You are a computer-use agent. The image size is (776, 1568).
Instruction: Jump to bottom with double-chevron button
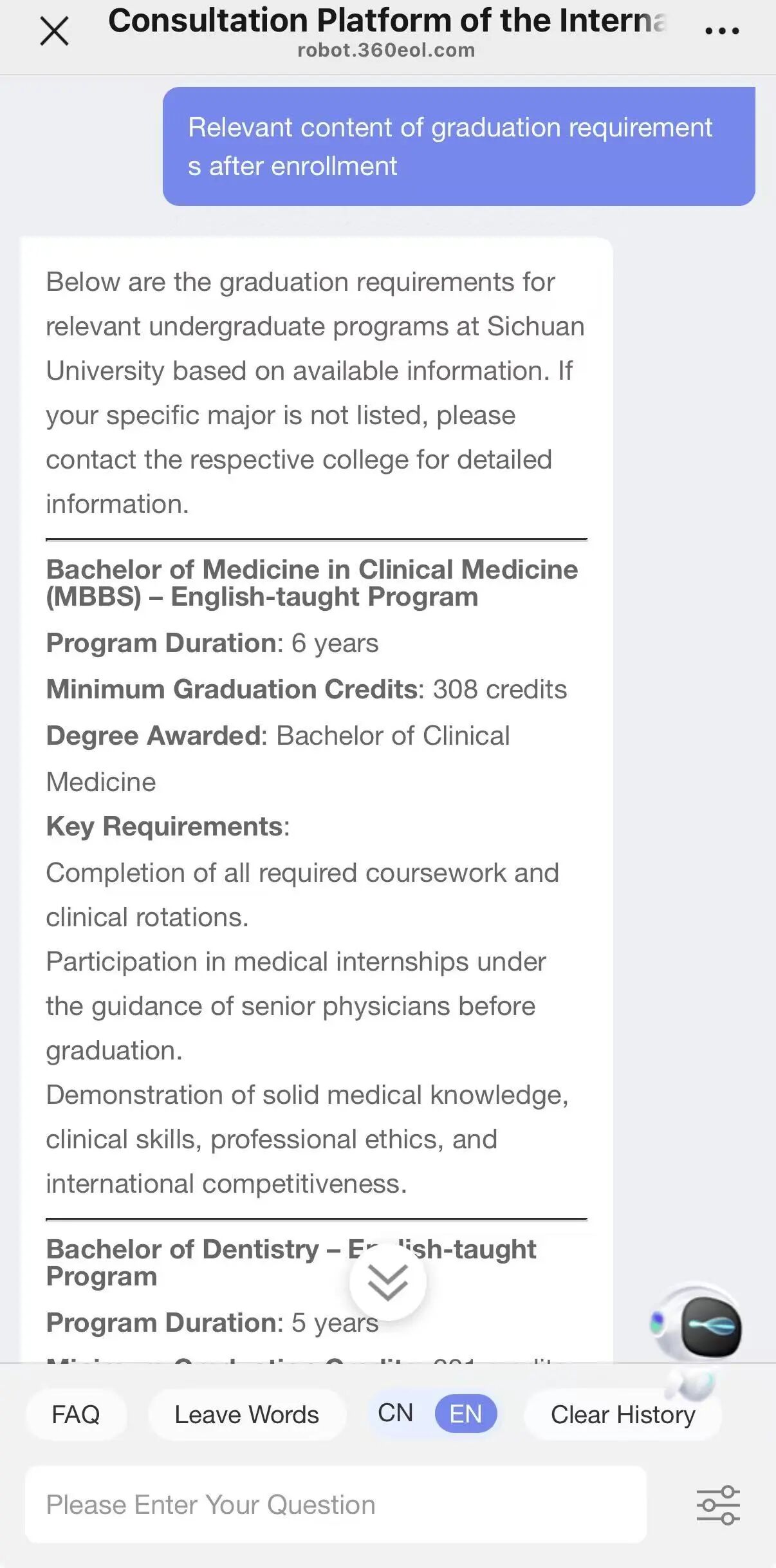click(387, 1282)
